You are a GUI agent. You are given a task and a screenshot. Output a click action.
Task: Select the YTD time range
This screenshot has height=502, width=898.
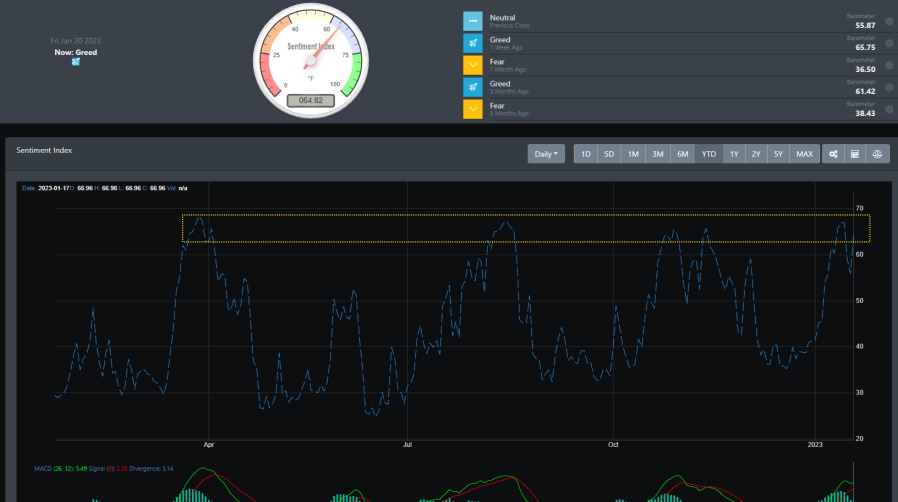click(708, 154)
